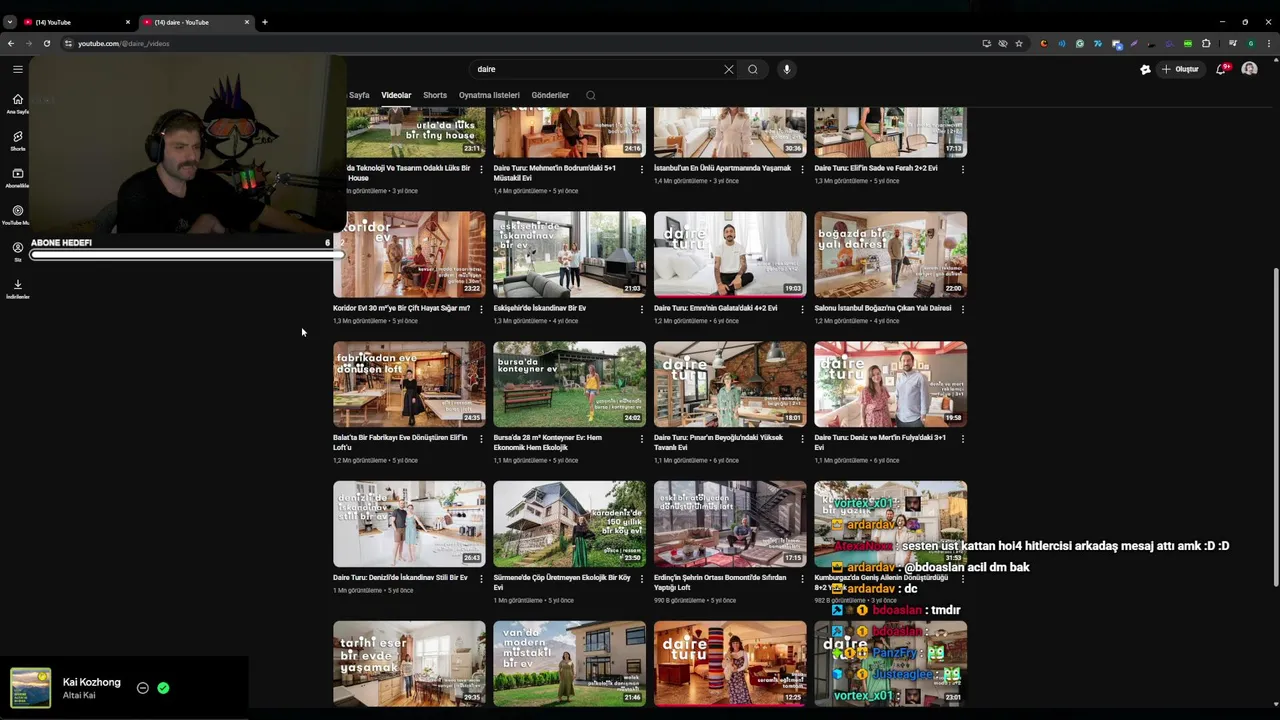The height and width of the screenshot is (720, 1280).
Task: Play the 'karadeniz'de 150 yıllık bir köy evi' thumbnail
Action: (x=569, y=524)
